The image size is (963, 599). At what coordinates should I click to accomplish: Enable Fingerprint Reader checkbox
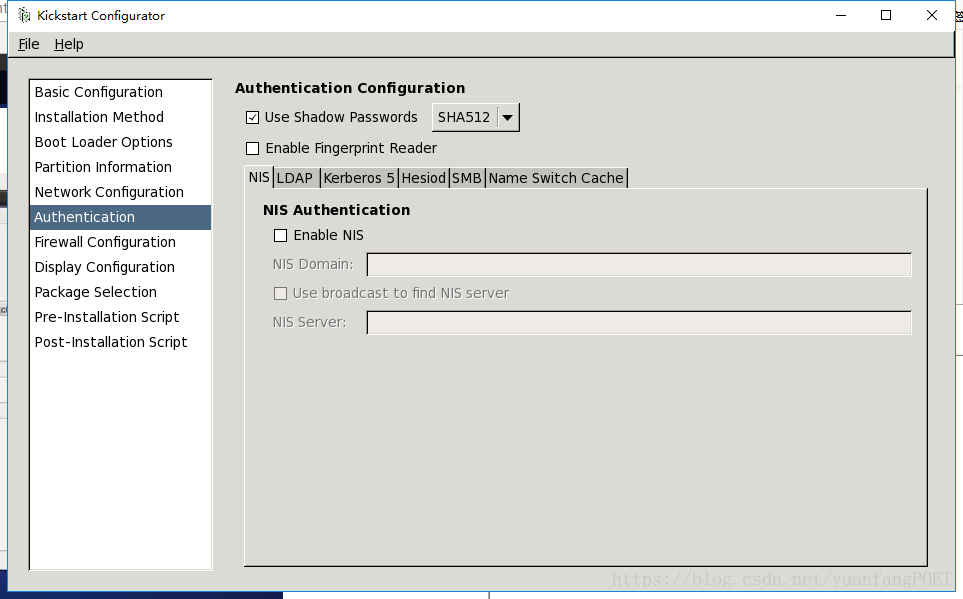click(252, 149)
